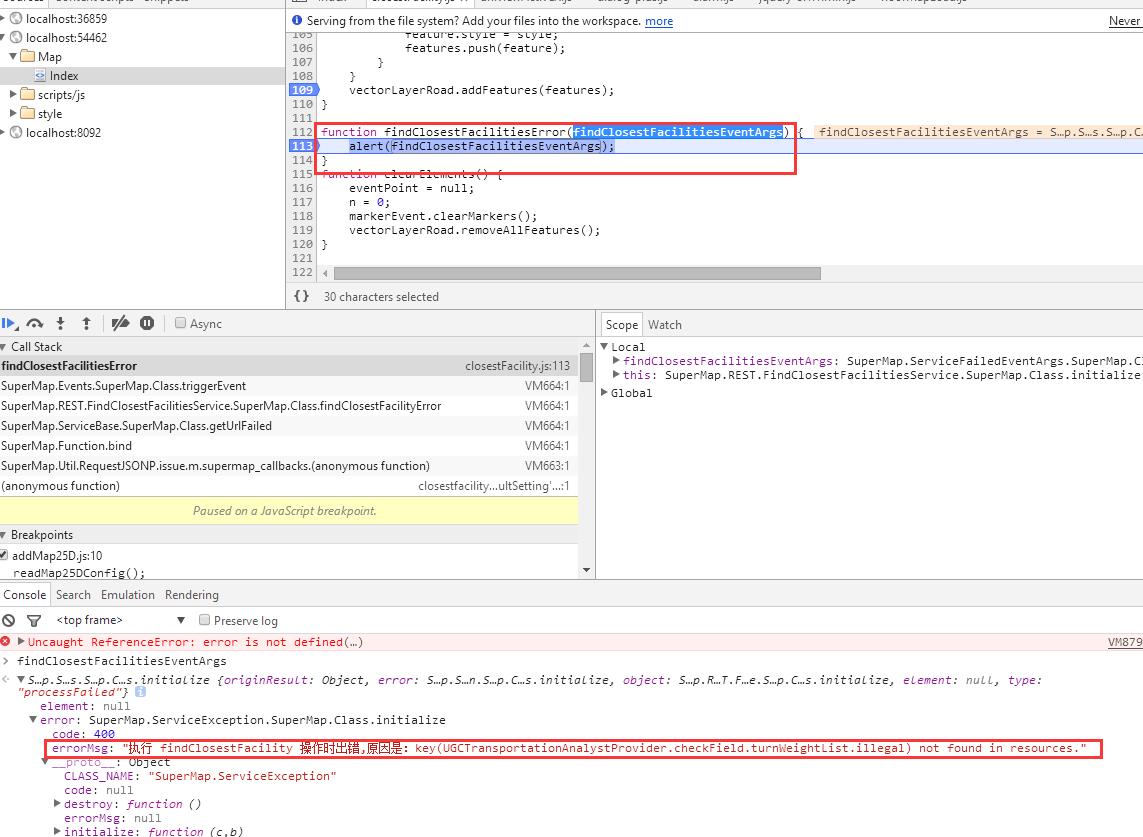This screenshot has height=837, width=1143.
Task: Click scroll-left arrow of code scrollbar
Action: 325,273
